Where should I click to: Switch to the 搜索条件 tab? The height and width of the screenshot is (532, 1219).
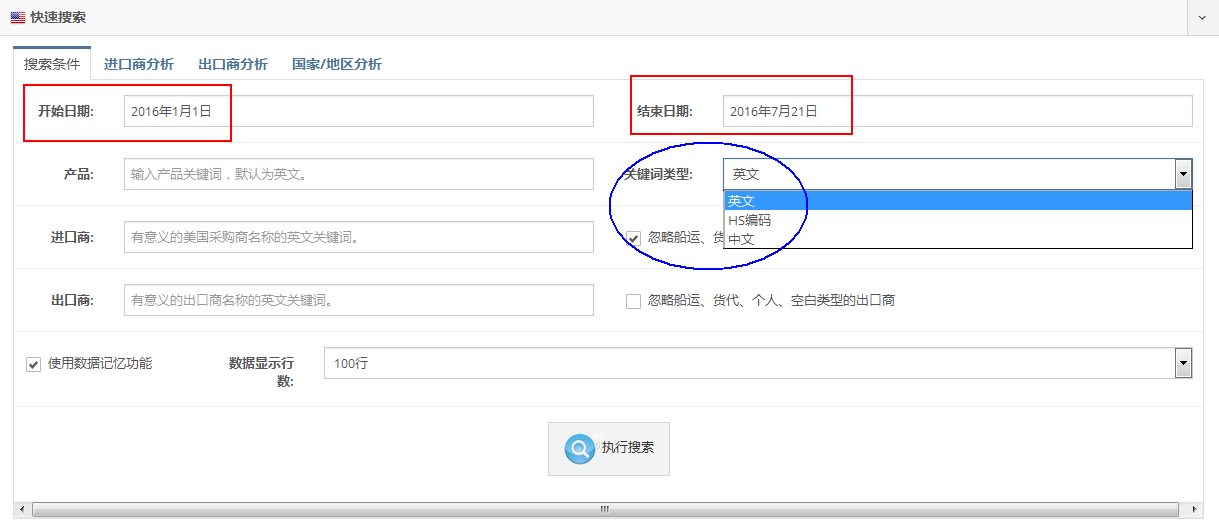[x=52, y=64]
